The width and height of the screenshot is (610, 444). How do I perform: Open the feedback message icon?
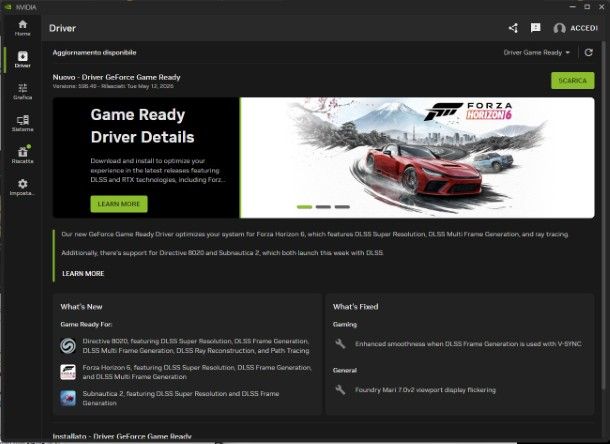[x=536, y=28]
